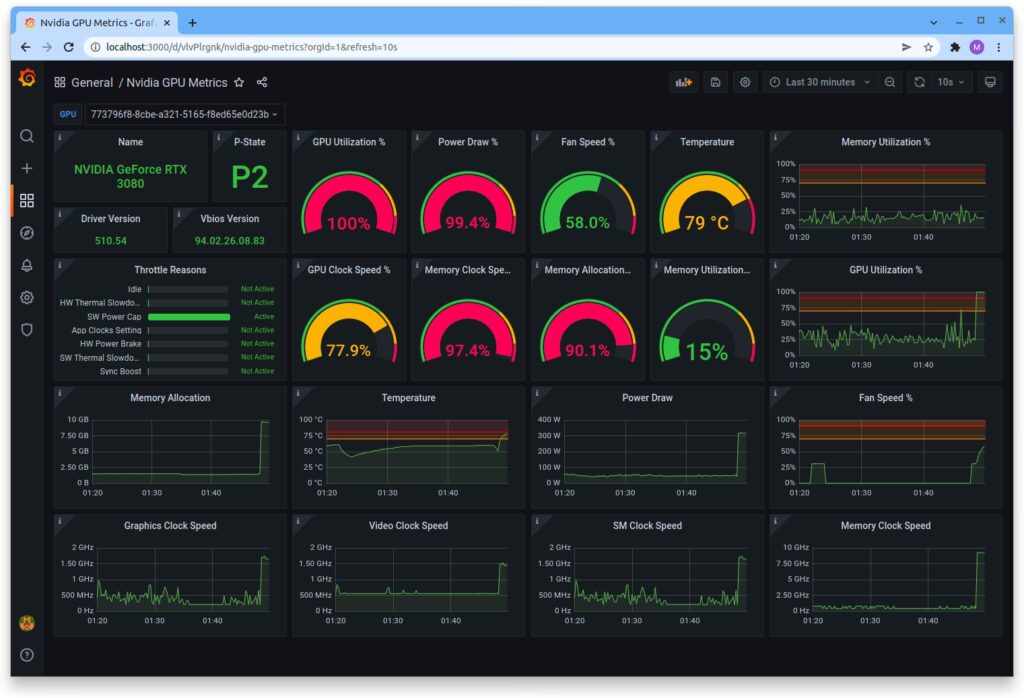Open the Create plus icon in sidebar
The width and height of the screenshot is (1024, 698).
click(27, 168)
